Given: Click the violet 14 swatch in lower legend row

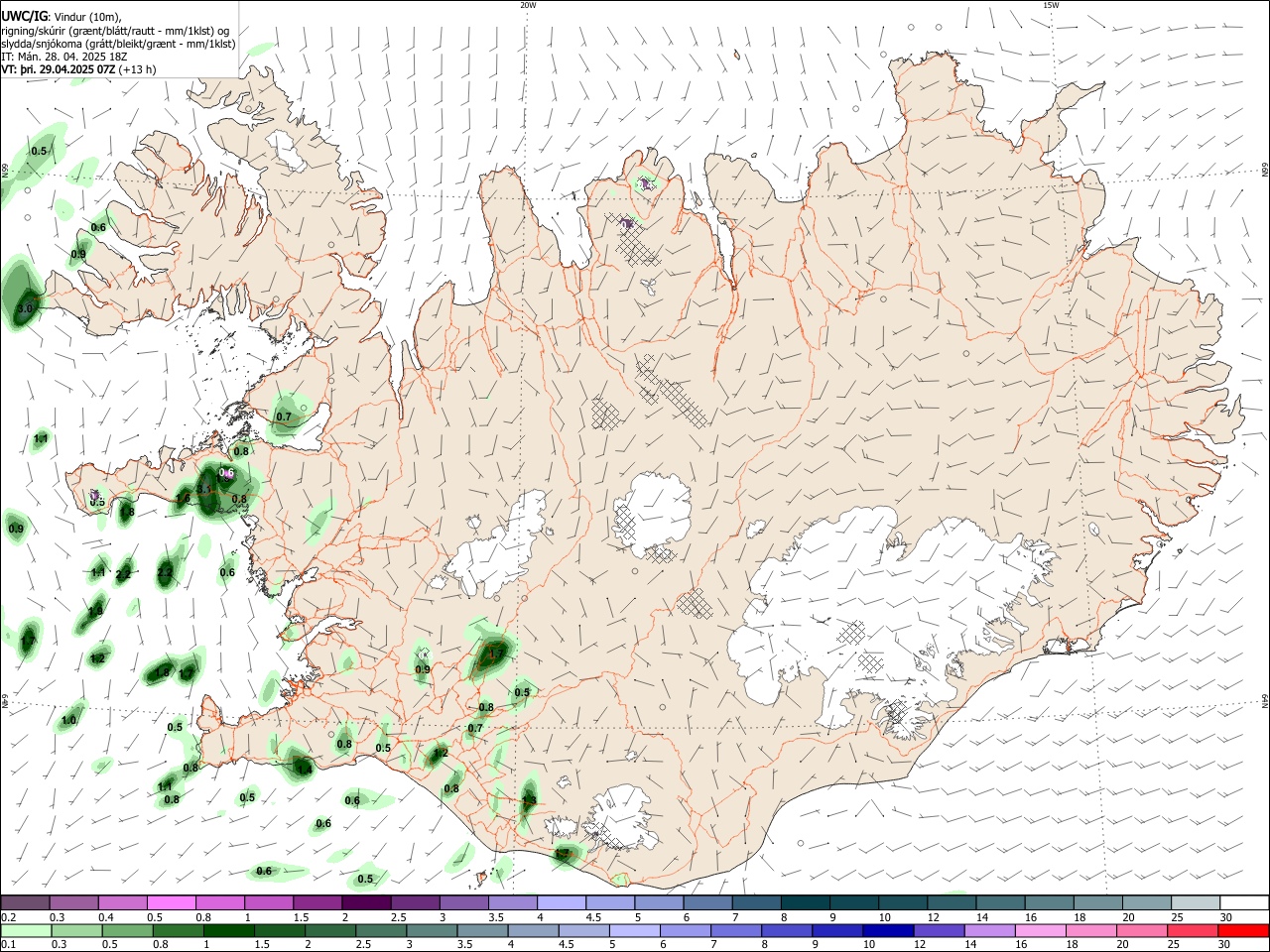Looking at the screenshot, I should point(989,930).
